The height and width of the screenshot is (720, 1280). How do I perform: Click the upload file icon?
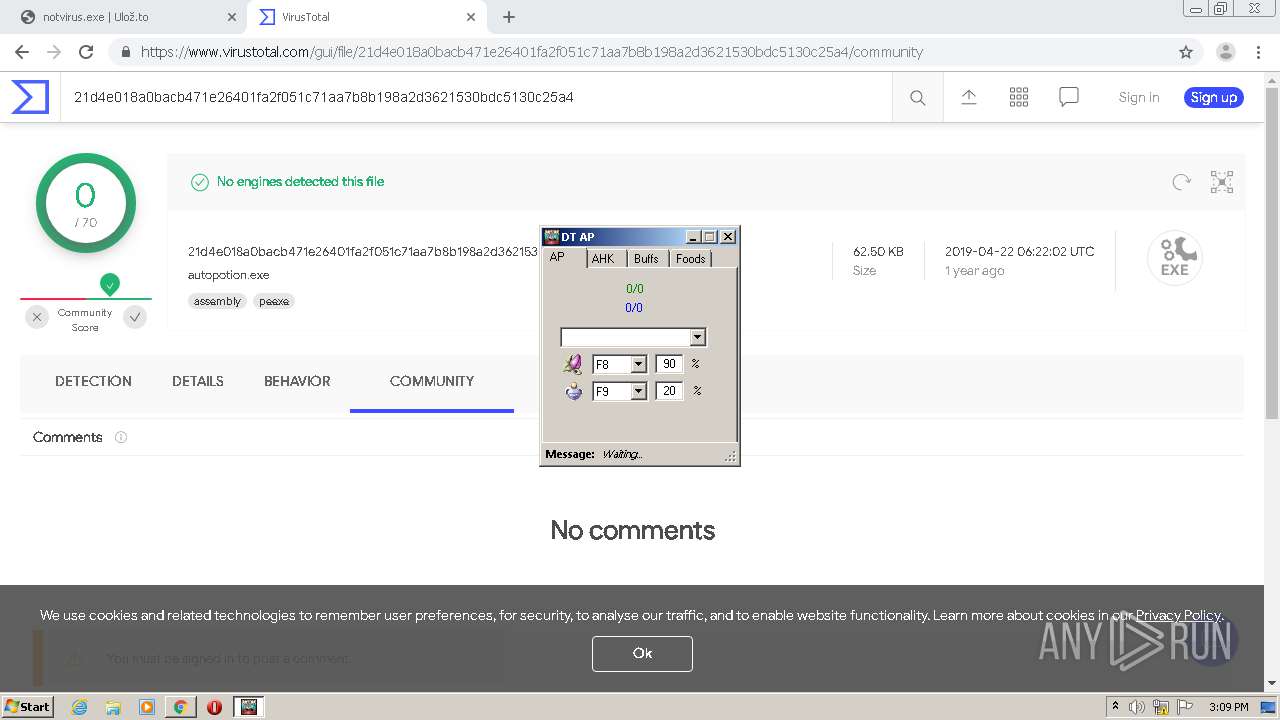[969, 97]
